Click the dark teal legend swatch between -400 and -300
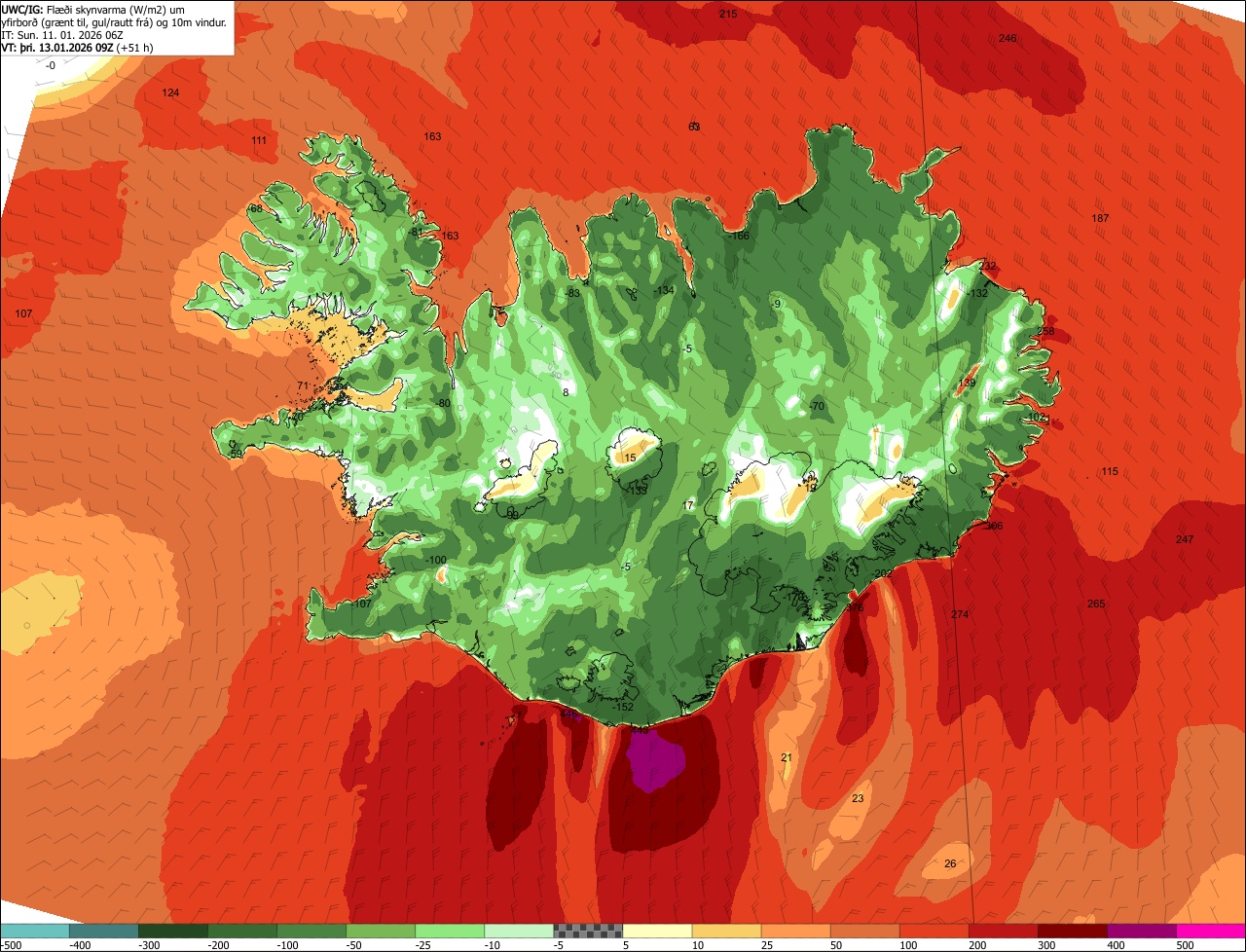 pos(104,931)
